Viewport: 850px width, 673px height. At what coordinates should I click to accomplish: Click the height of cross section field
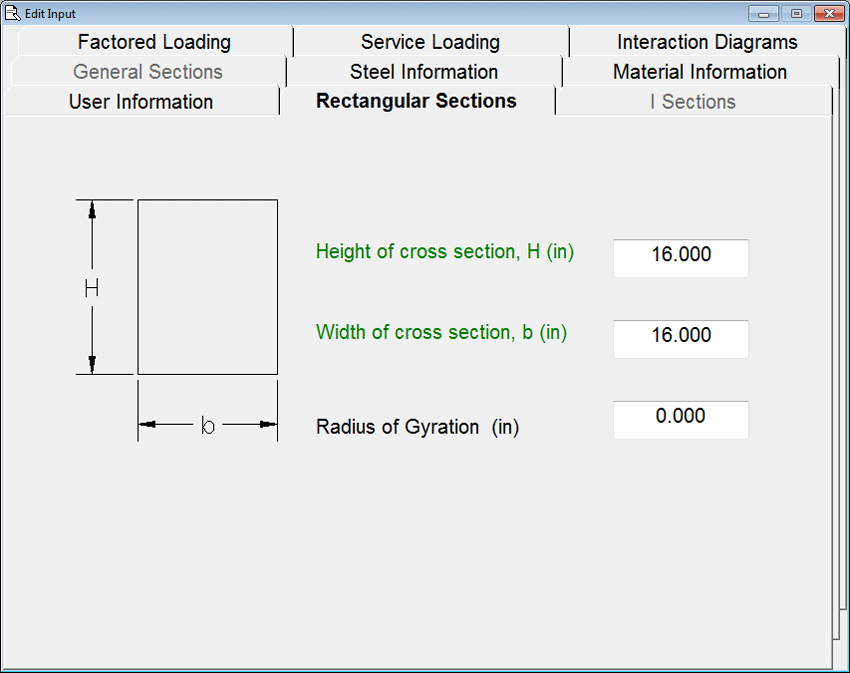[681, 255]
